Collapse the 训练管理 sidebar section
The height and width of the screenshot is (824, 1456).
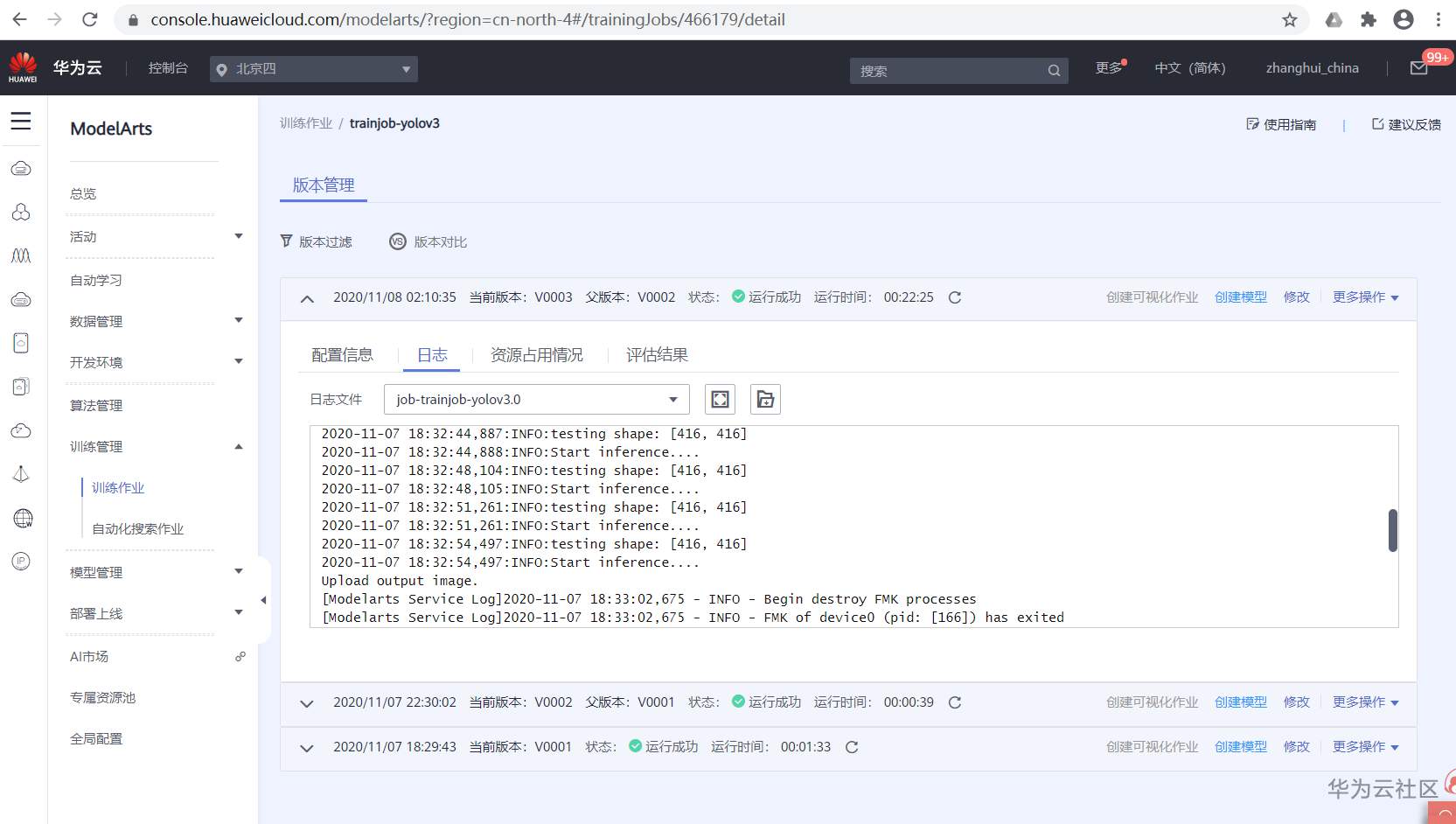click(239, 446)
